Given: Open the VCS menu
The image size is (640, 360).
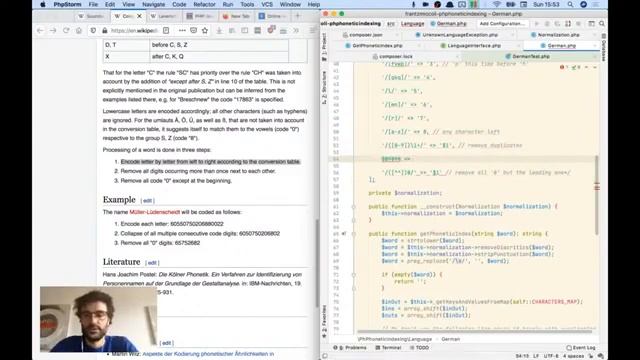Looking at the screenshot, I should 267,4.
